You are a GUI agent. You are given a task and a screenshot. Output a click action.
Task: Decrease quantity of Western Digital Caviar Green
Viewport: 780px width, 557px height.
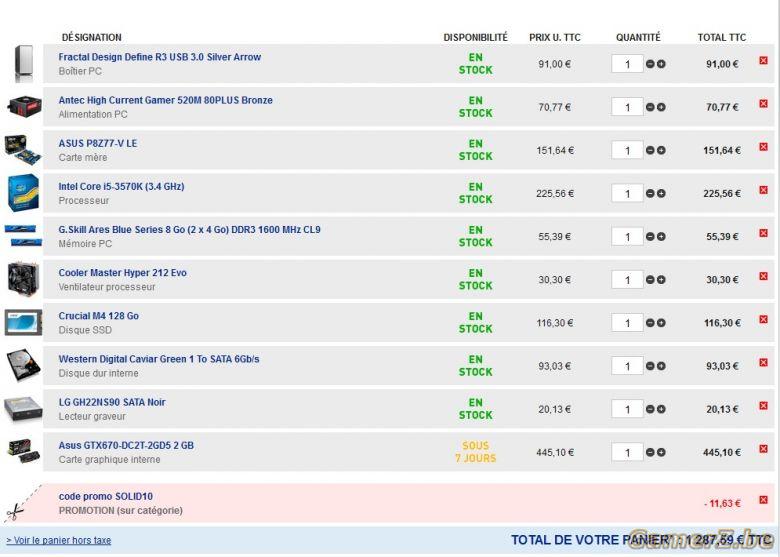(650, 367)
